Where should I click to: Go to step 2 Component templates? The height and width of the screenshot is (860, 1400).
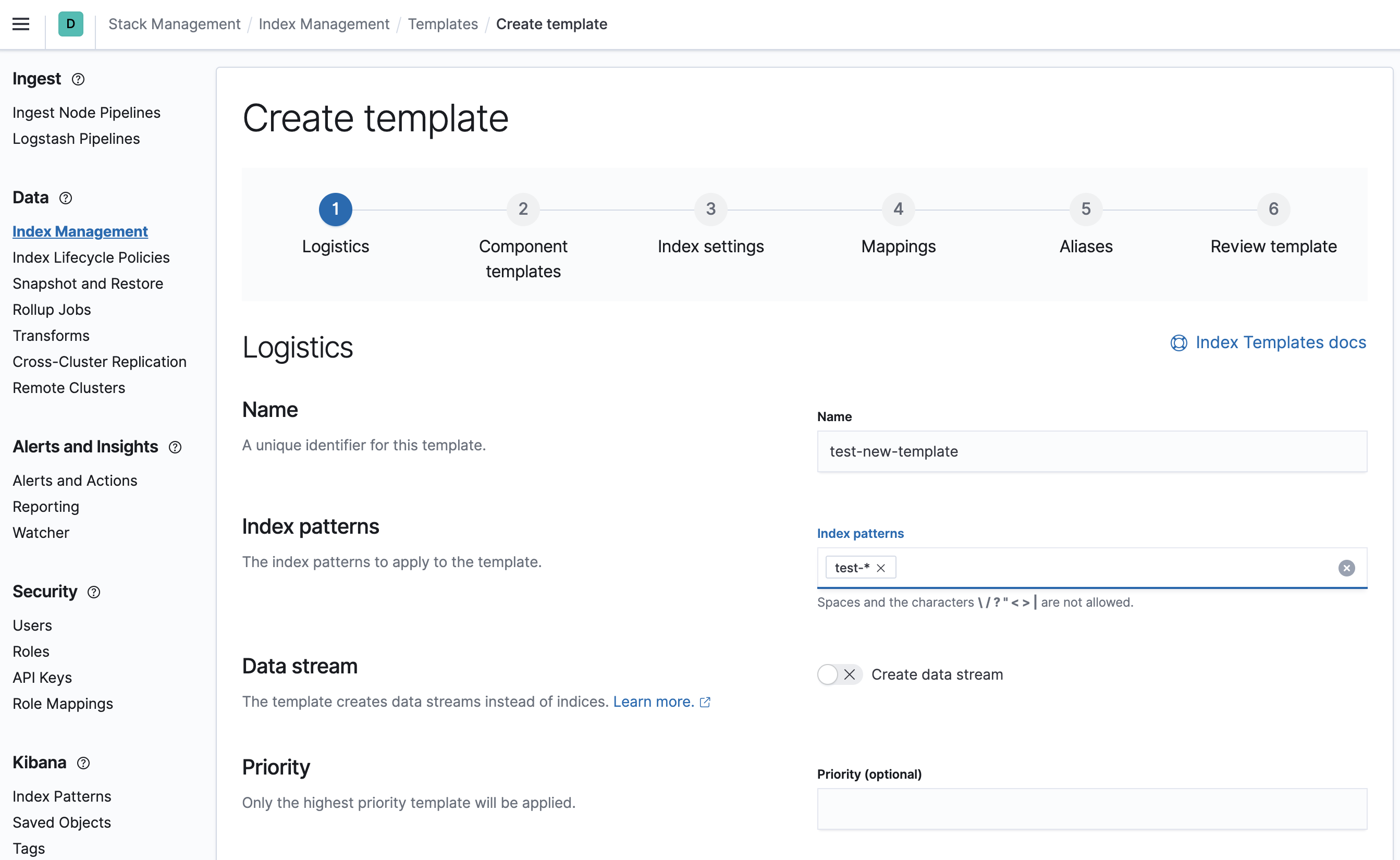(x=523, y=210)
